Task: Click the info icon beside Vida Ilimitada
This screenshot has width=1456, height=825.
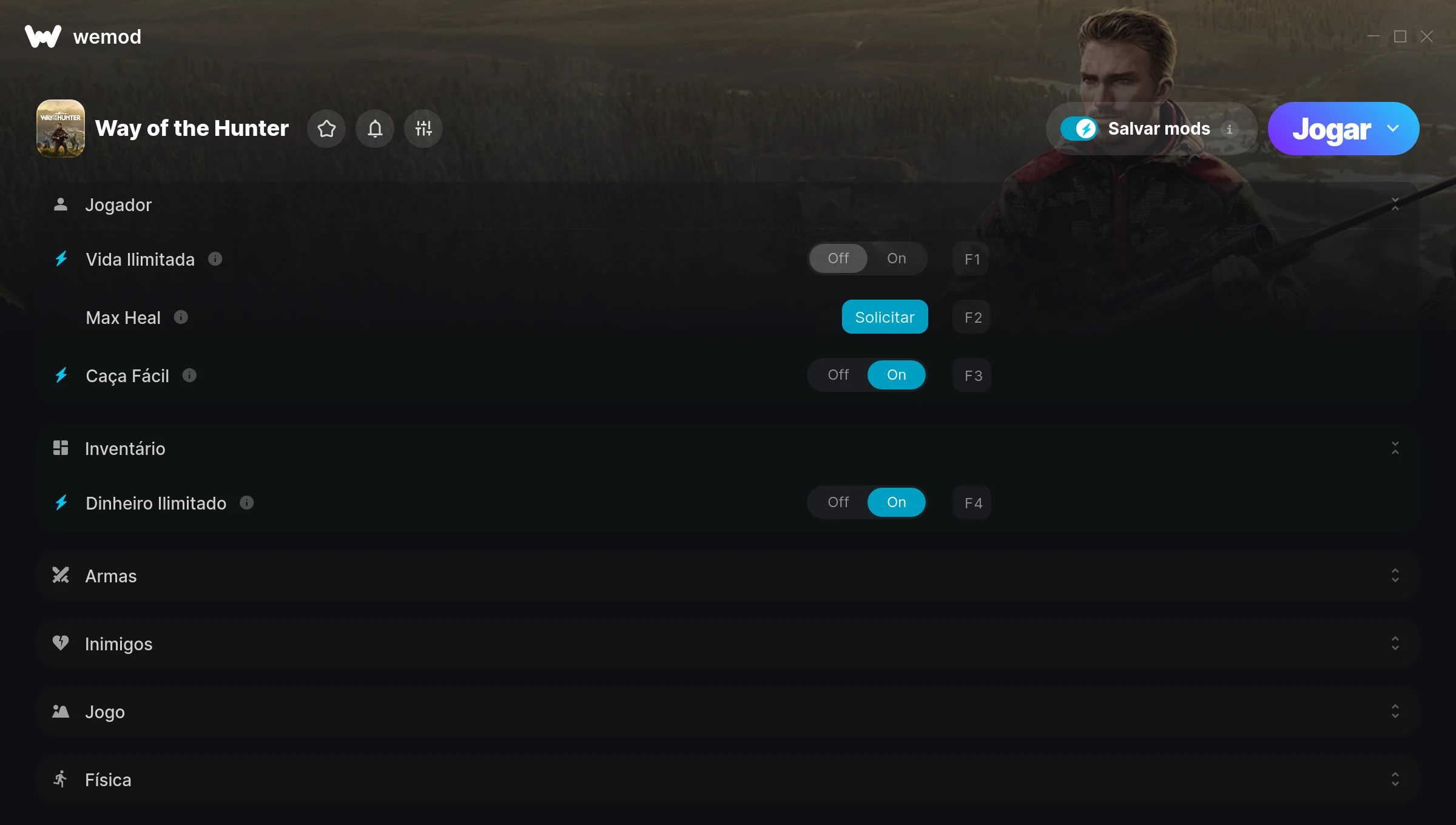Action: (215, 259)
